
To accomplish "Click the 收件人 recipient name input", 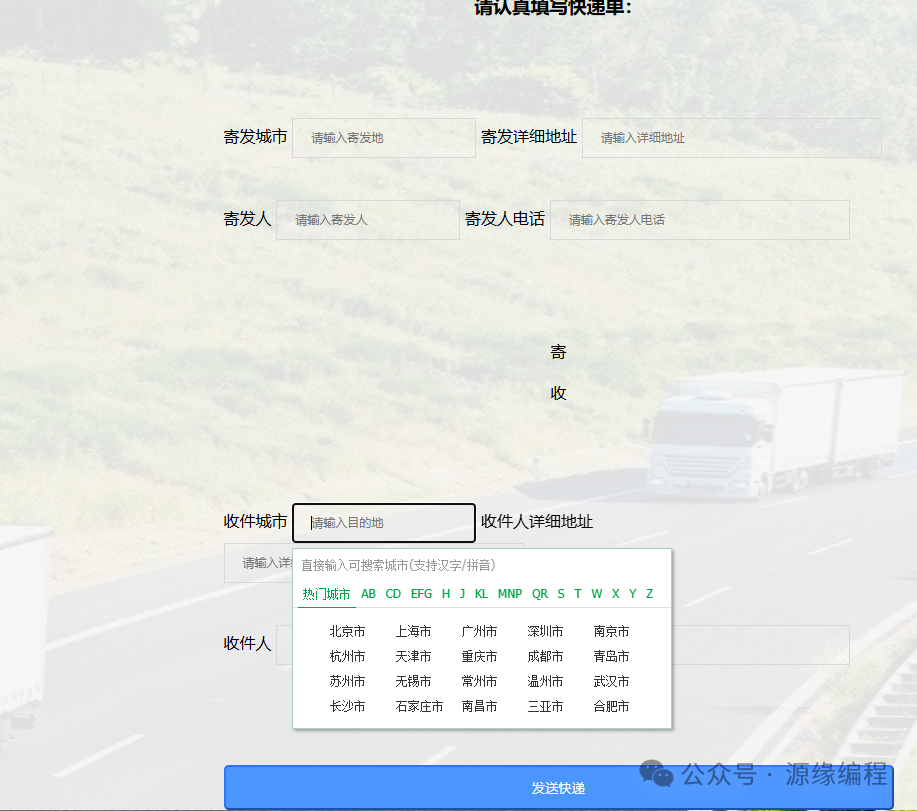I will pyautogui.click(x=284, y=645).
